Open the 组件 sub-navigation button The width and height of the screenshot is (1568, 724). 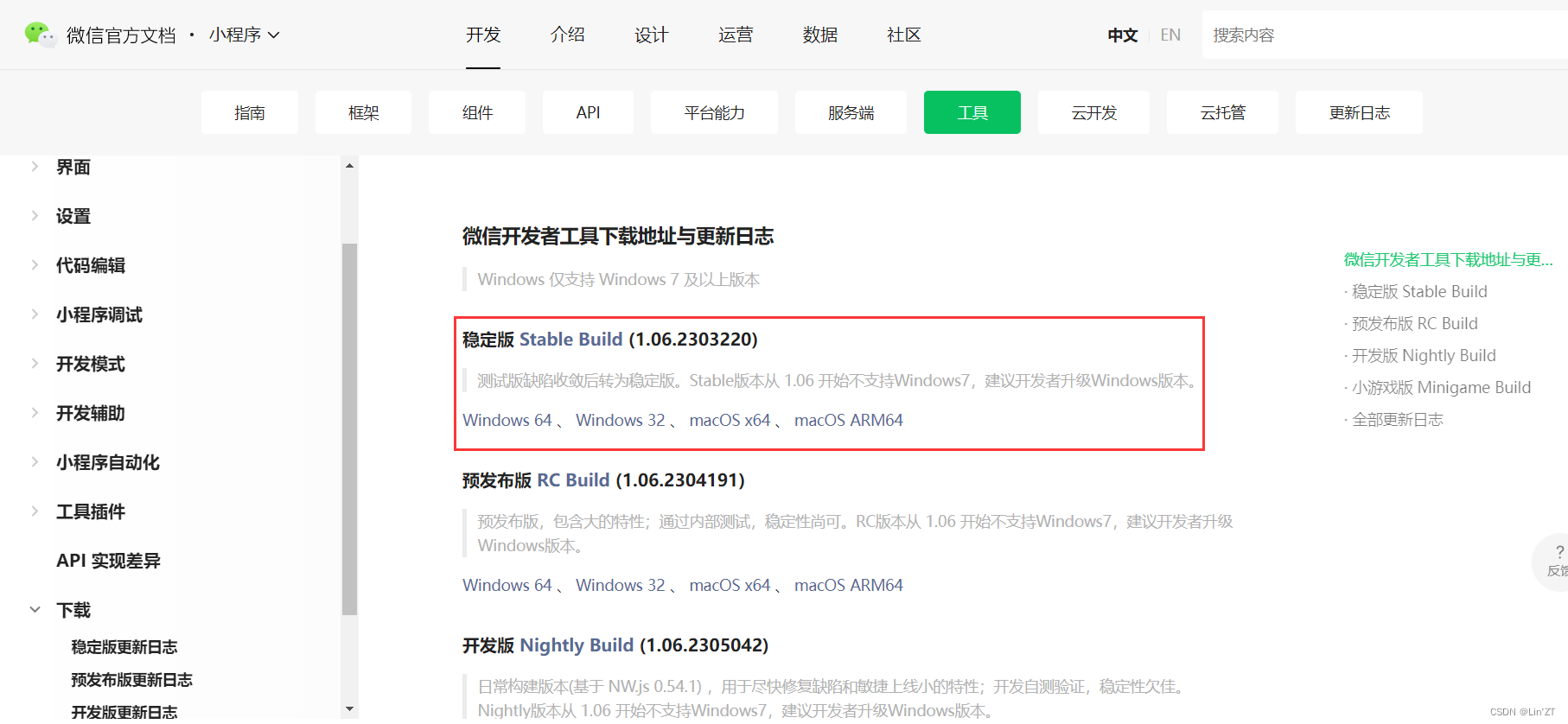[477, 112]
